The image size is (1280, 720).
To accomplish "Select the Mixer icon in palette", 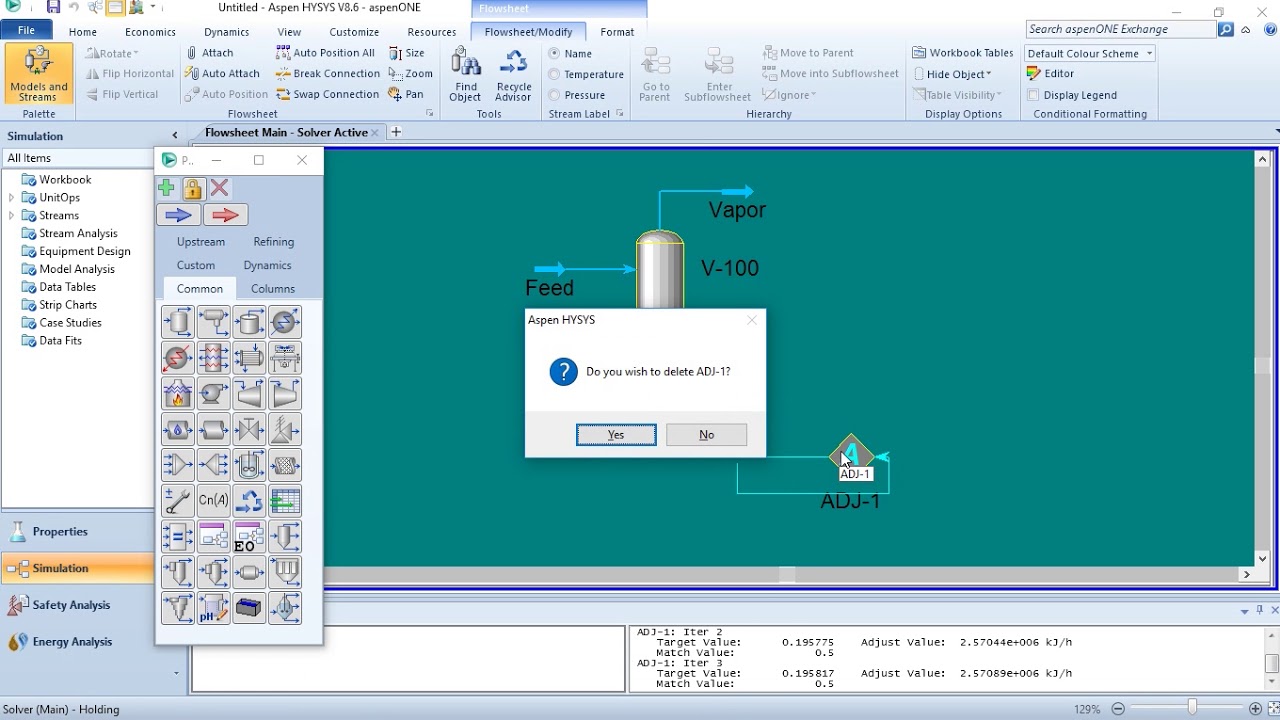I will (x=178, y=465).
